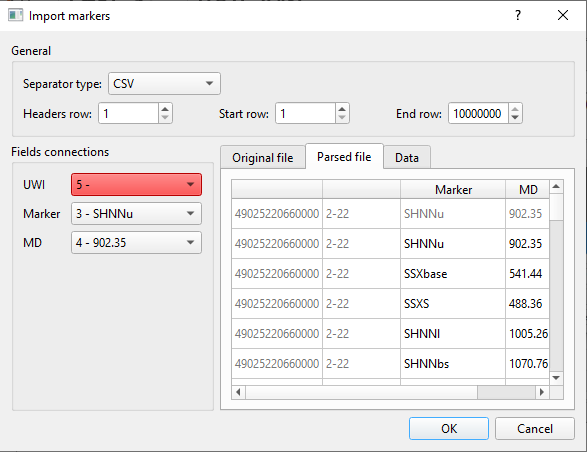
Task: Click UWI 49025220660000 in the SHNNbs row
Action: pyautogui.click(x=277, y=364)
